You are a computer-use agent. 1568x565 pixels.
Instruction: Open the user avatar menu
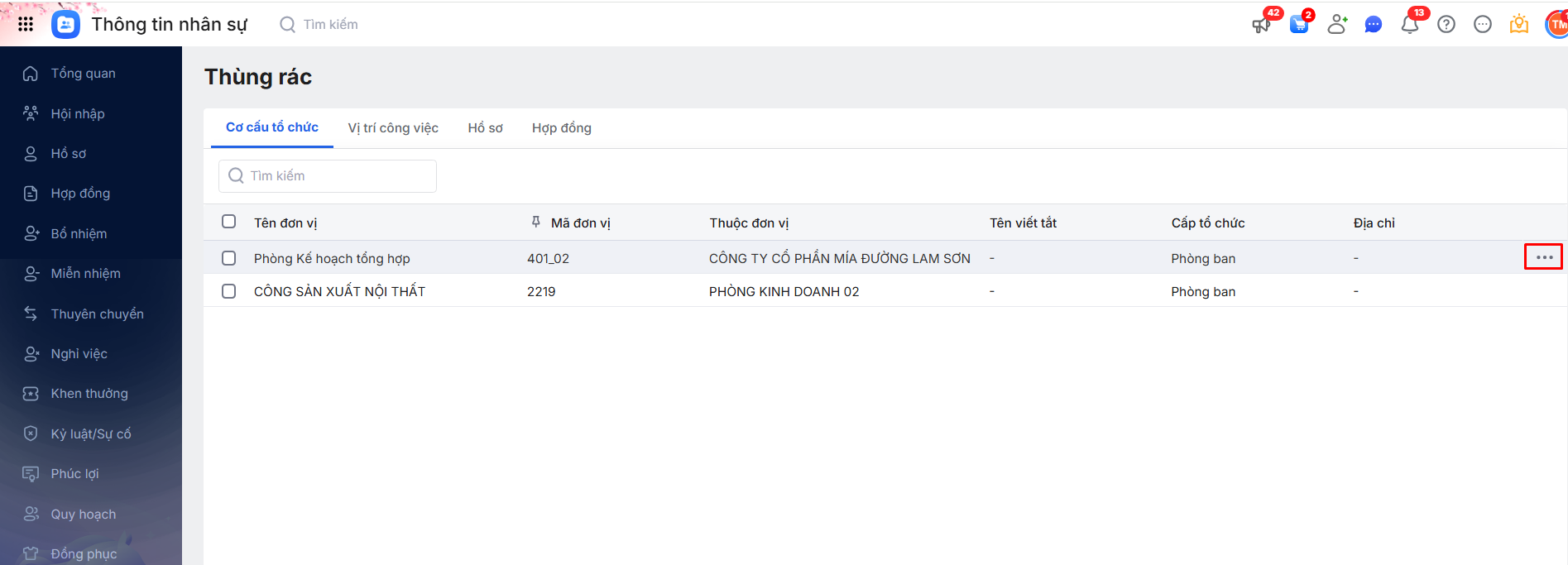1557,25
